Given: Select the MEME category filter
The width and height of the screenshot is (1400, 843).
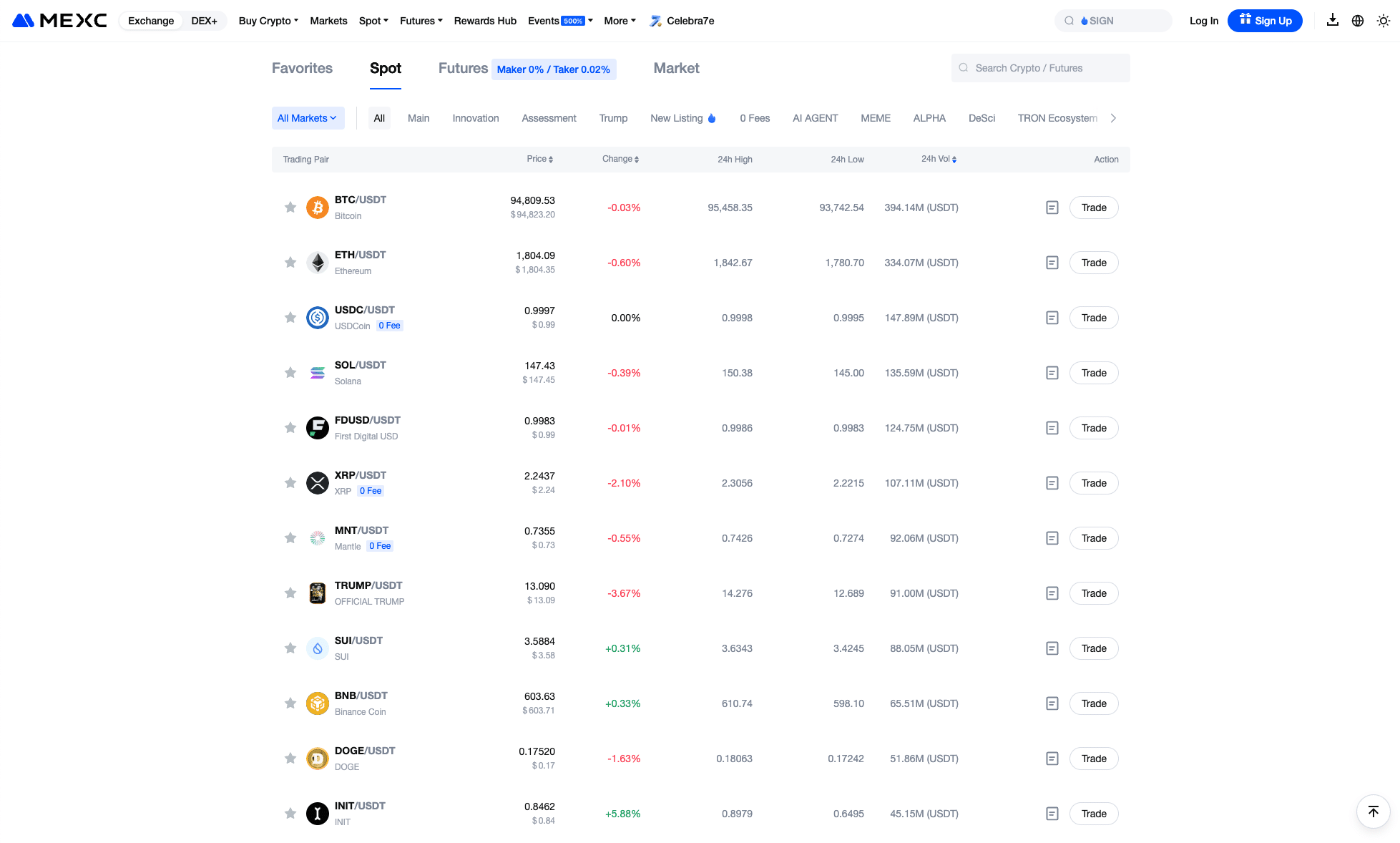Looking at the screenshot, I should click(x=875, y=117).
